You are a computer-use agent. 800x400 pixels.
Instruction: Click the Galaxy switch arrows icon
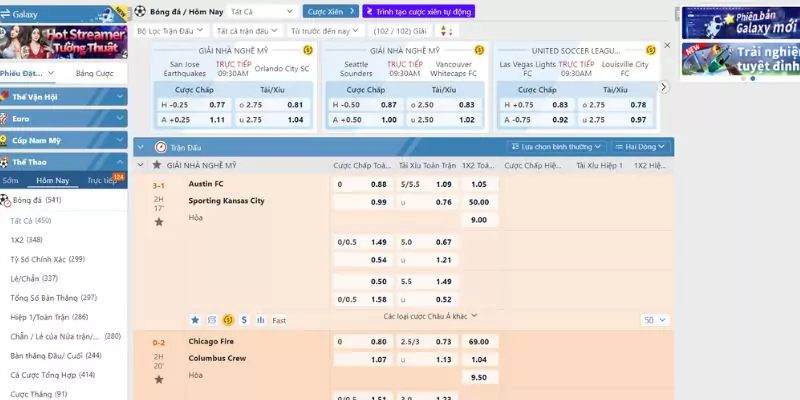5,14
